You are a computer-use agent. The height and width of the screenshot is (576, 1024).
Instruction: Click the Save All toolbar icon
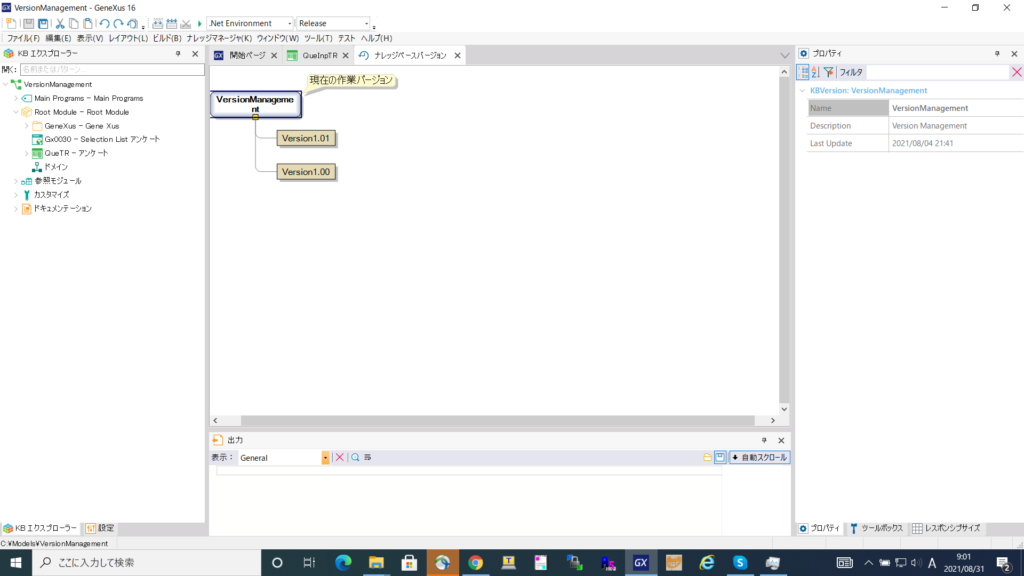43,24
